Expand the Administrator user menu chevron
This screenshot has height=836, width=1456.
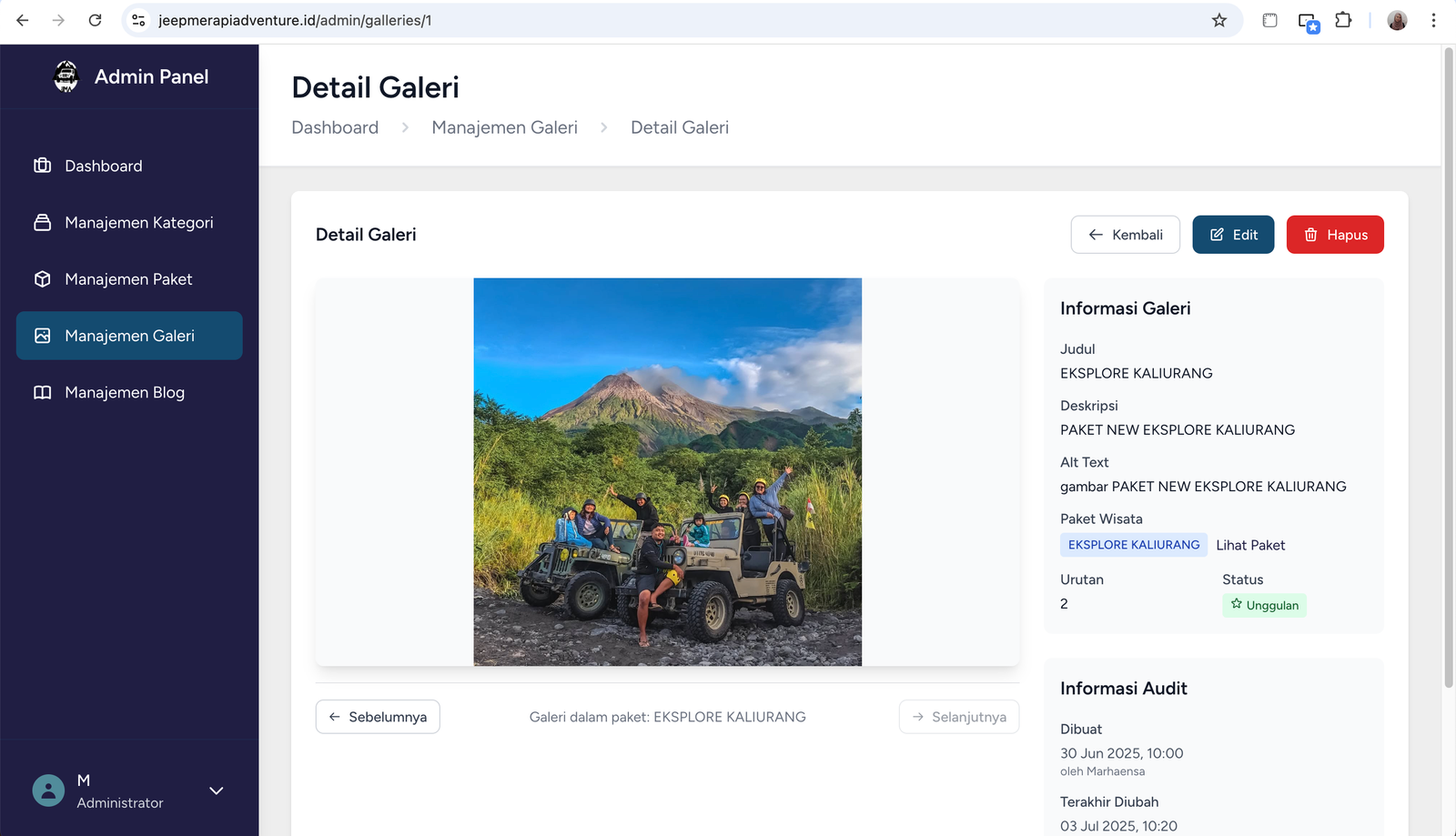[217, 791]
